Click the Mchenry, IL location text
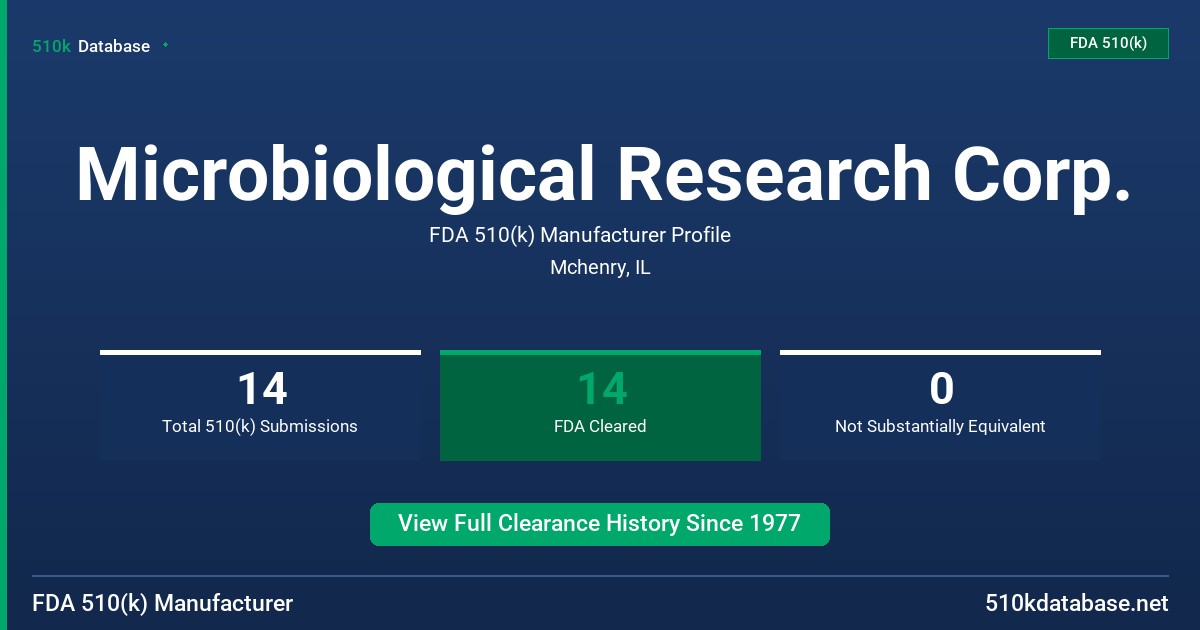The image size is (1200, 630). (x=600, y=268)
